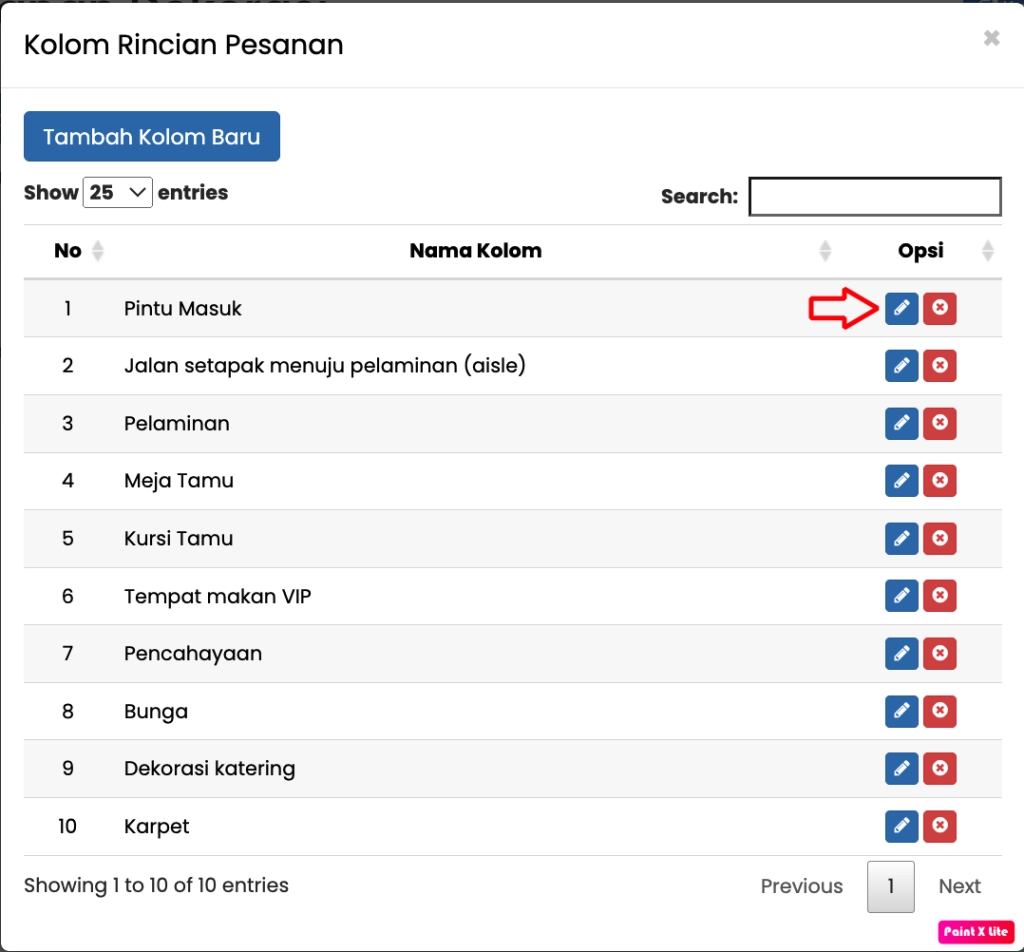Image resolution: width=1024 pixels, height=952 pixels.
Task: Delete the Tempat makan VIP column
Action: (x=939, y=597)
